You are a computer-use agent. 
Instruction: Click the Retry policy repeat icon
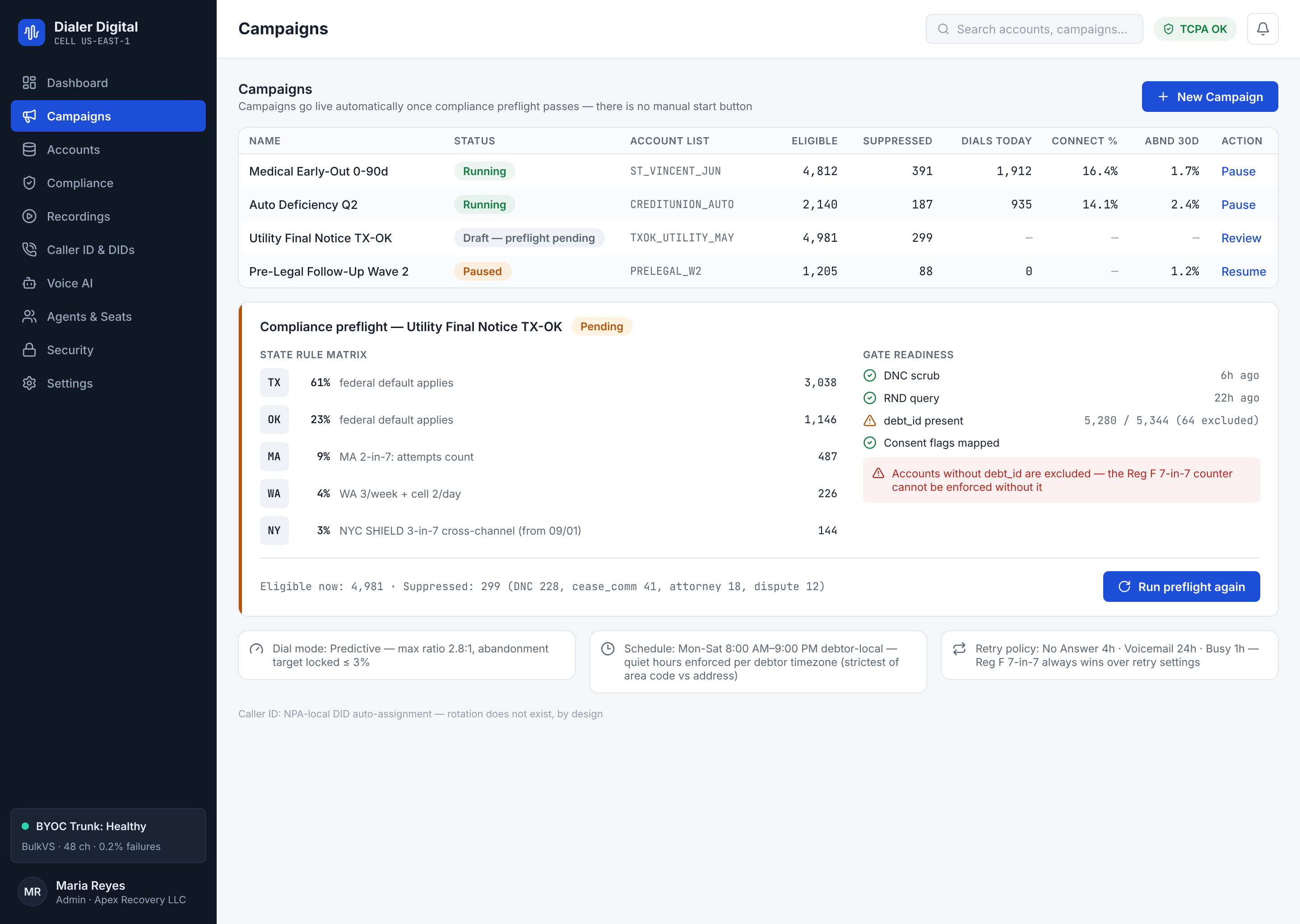[959, 649]
